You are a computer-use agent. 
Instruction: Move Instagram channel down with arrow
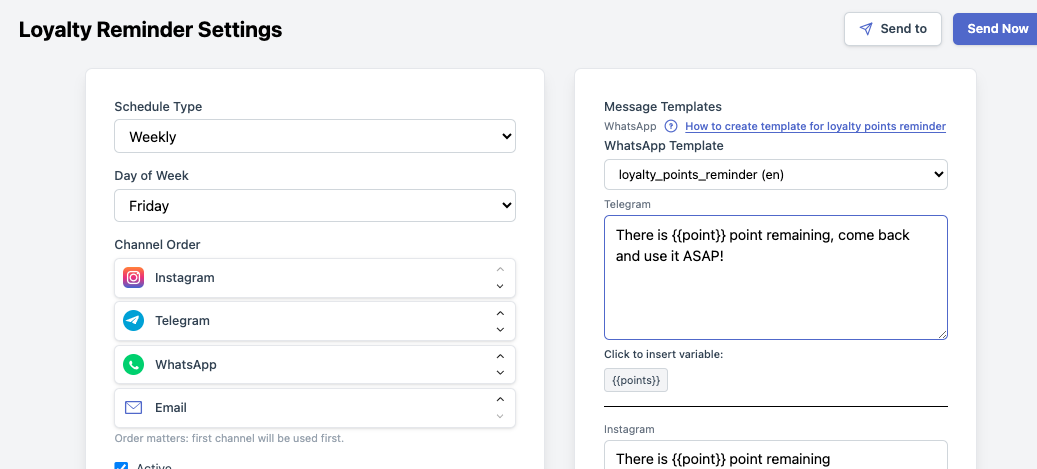pos(500,286)
